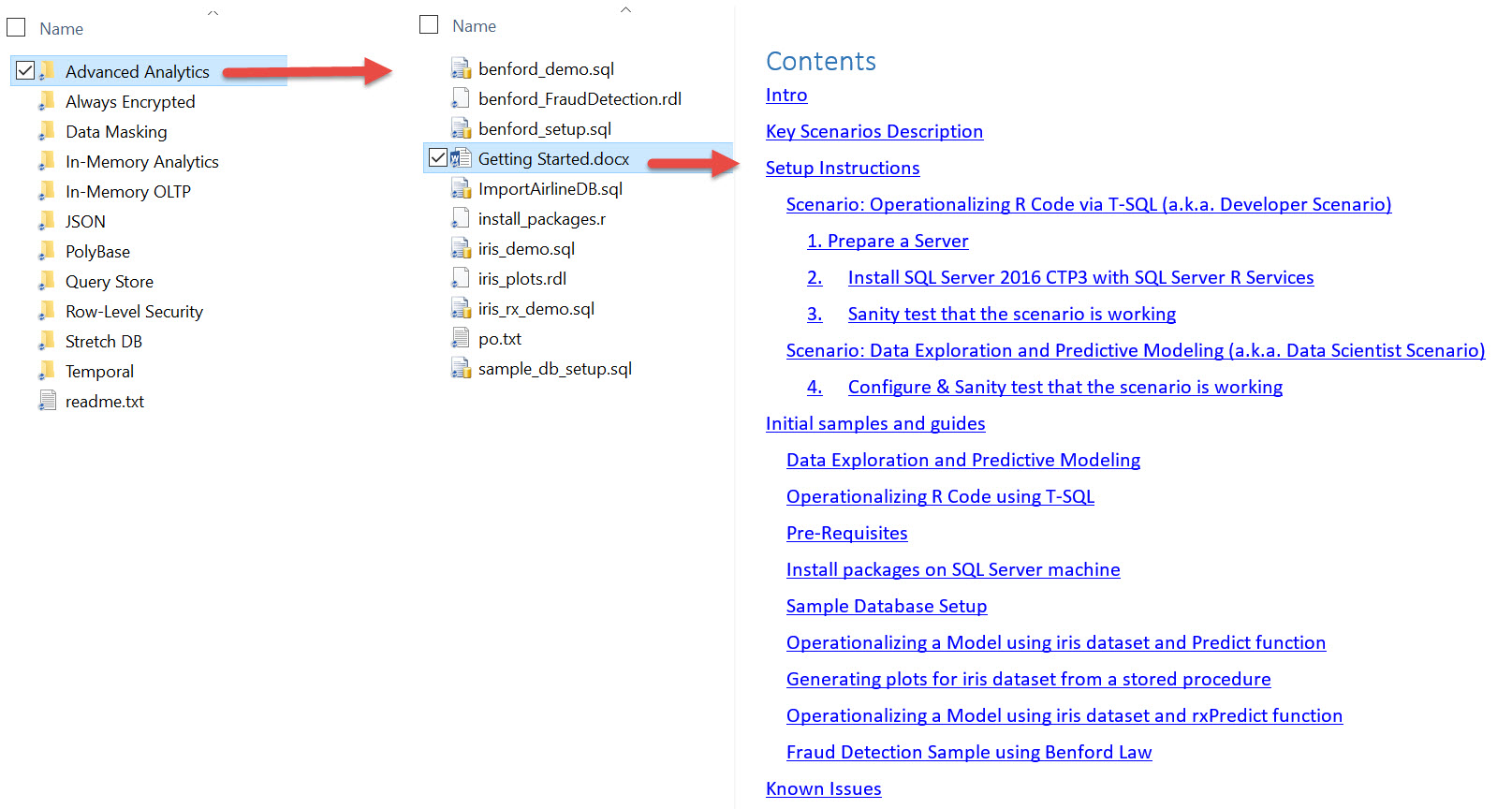Select the Data Masking folder name
1512x809 pixels.
tap(116, 132)
